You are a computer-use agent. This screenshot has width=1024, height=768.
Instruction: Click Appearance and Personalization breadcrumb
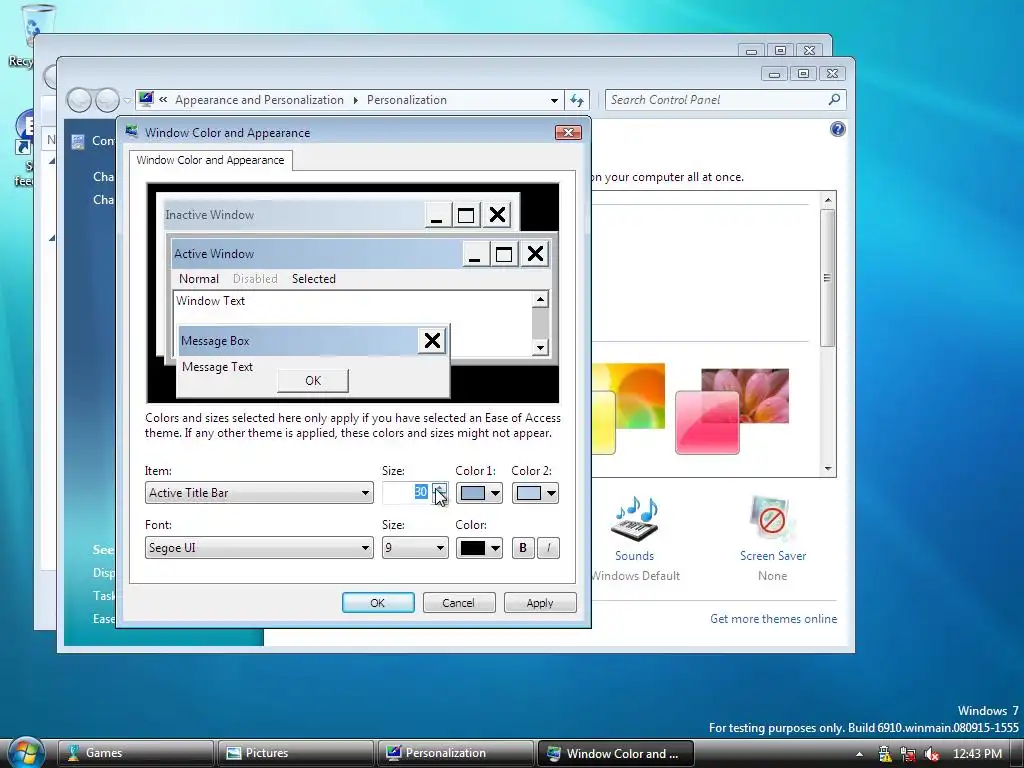coord(259,100)
